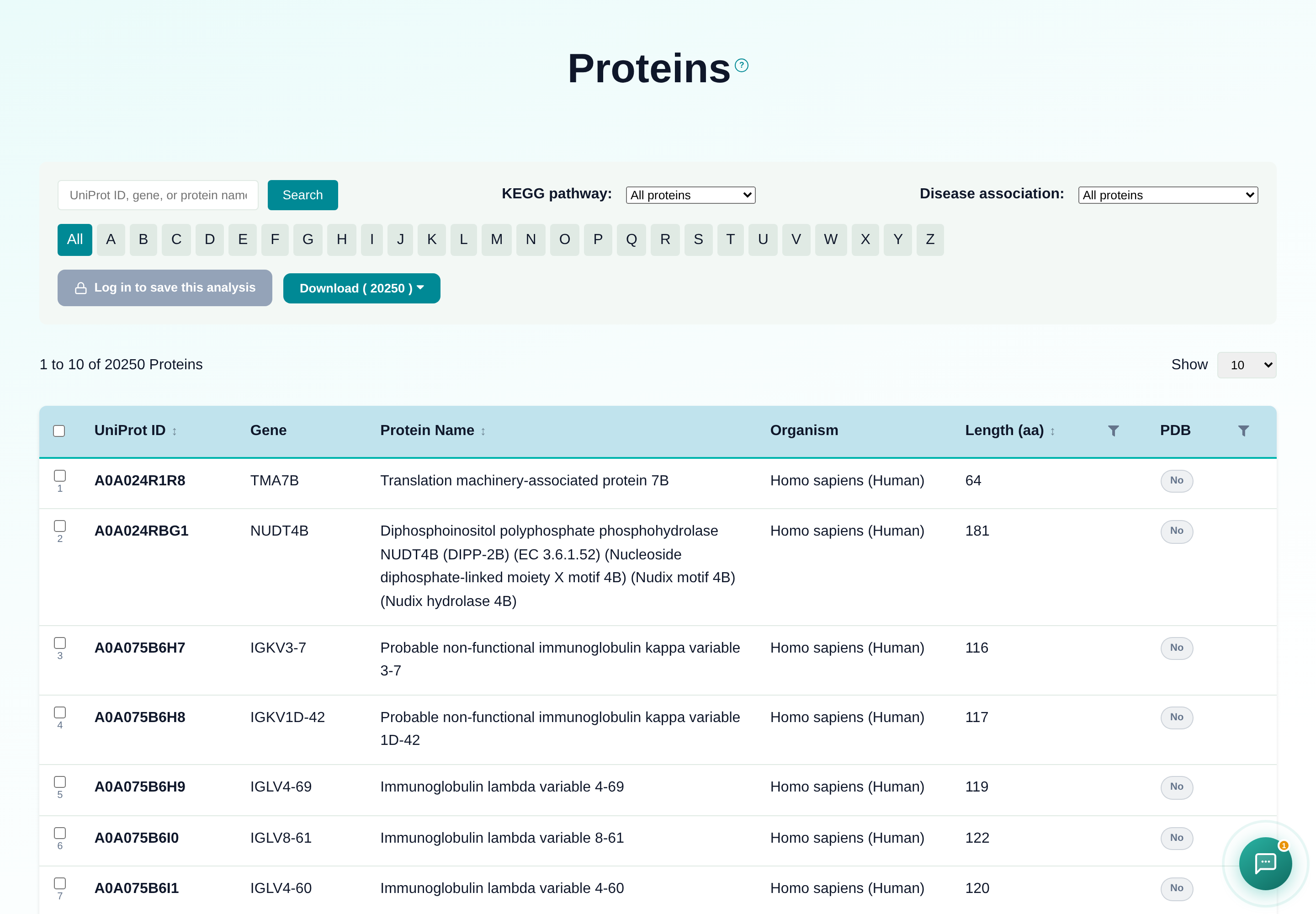This screenshot has width=1316, height=914.
Task: Click the Search button
Action: tap(302, 195)
